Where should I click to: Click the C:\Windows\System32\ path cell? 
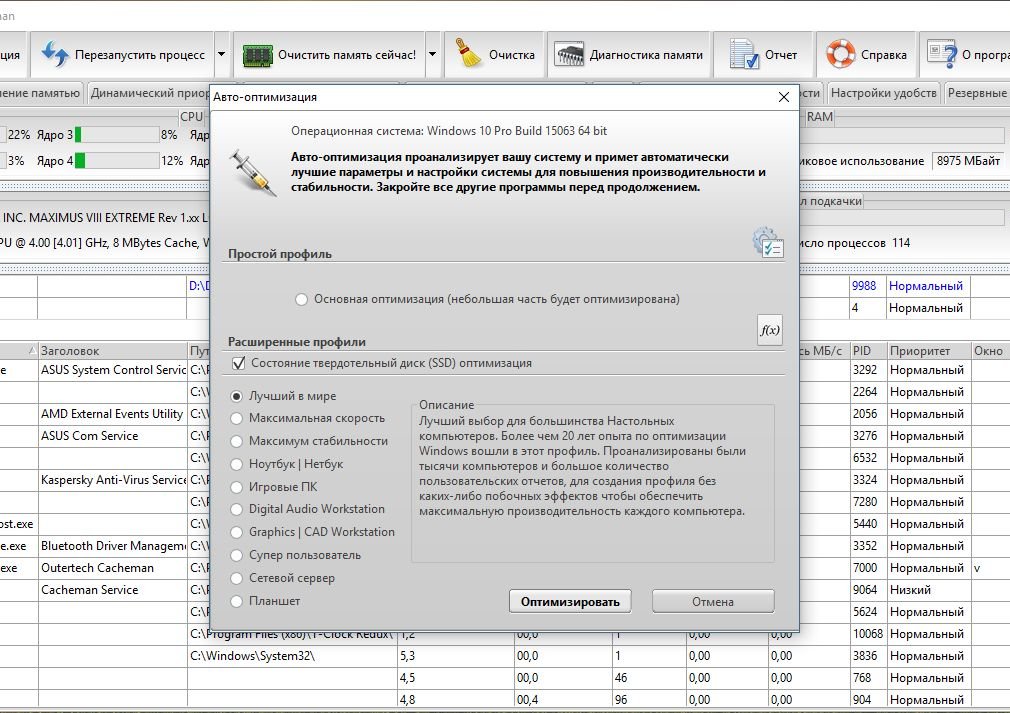point(292,656)
